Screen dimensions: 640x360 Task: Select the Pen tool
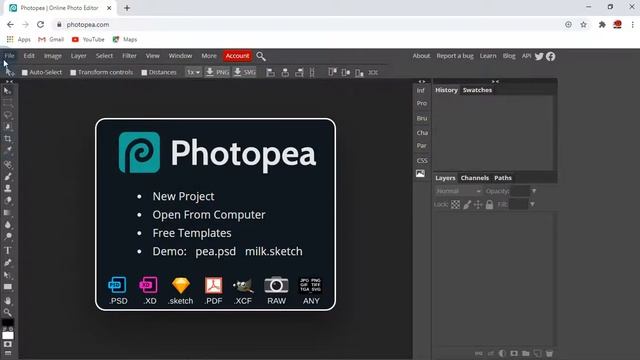pos(7,262)
